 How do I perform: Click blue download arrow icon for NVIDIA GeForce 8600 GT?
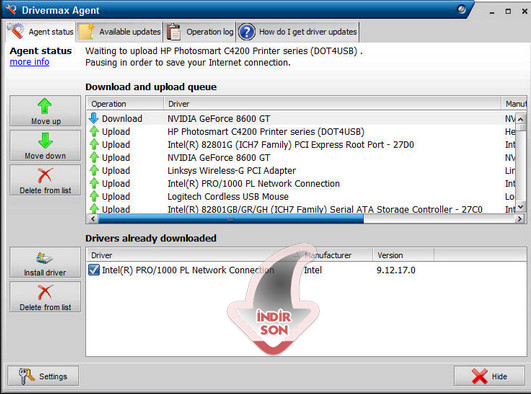point(94,118)
